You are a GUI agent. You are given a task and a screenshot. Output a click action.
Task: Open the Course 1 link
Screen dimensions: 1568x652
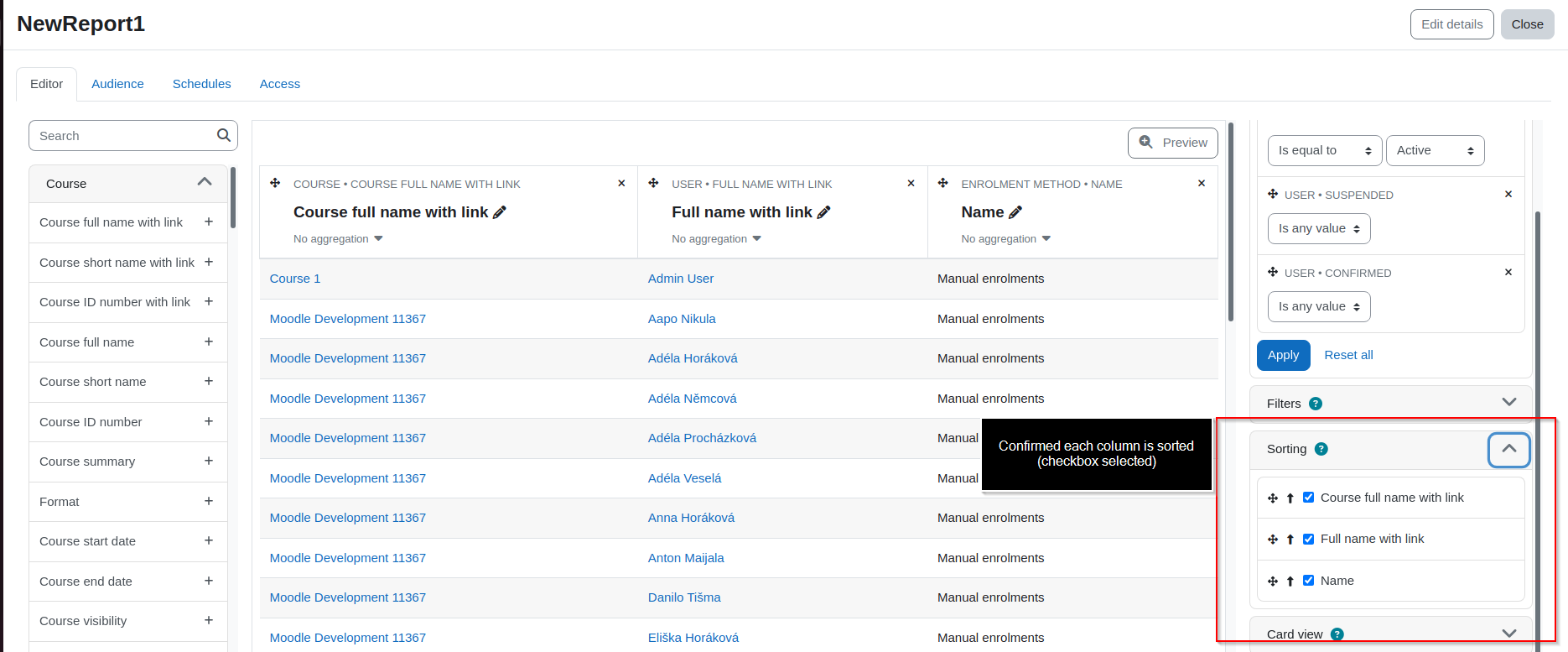(294, 279)
